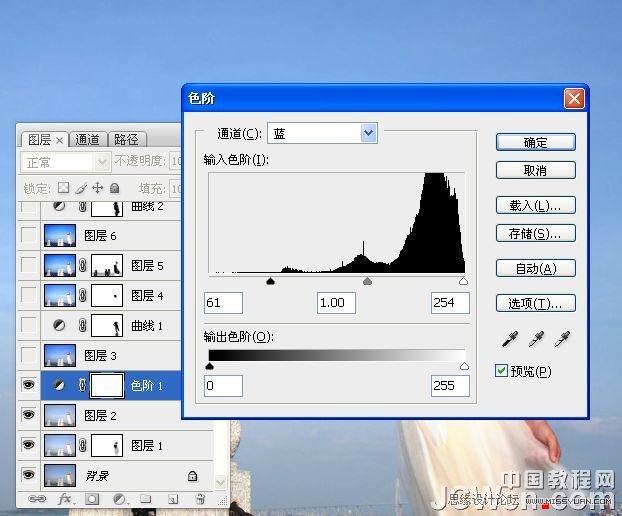Select the 图层 6 layer thumbnail
Screen dimensions: 622x516
click(60, 236)
